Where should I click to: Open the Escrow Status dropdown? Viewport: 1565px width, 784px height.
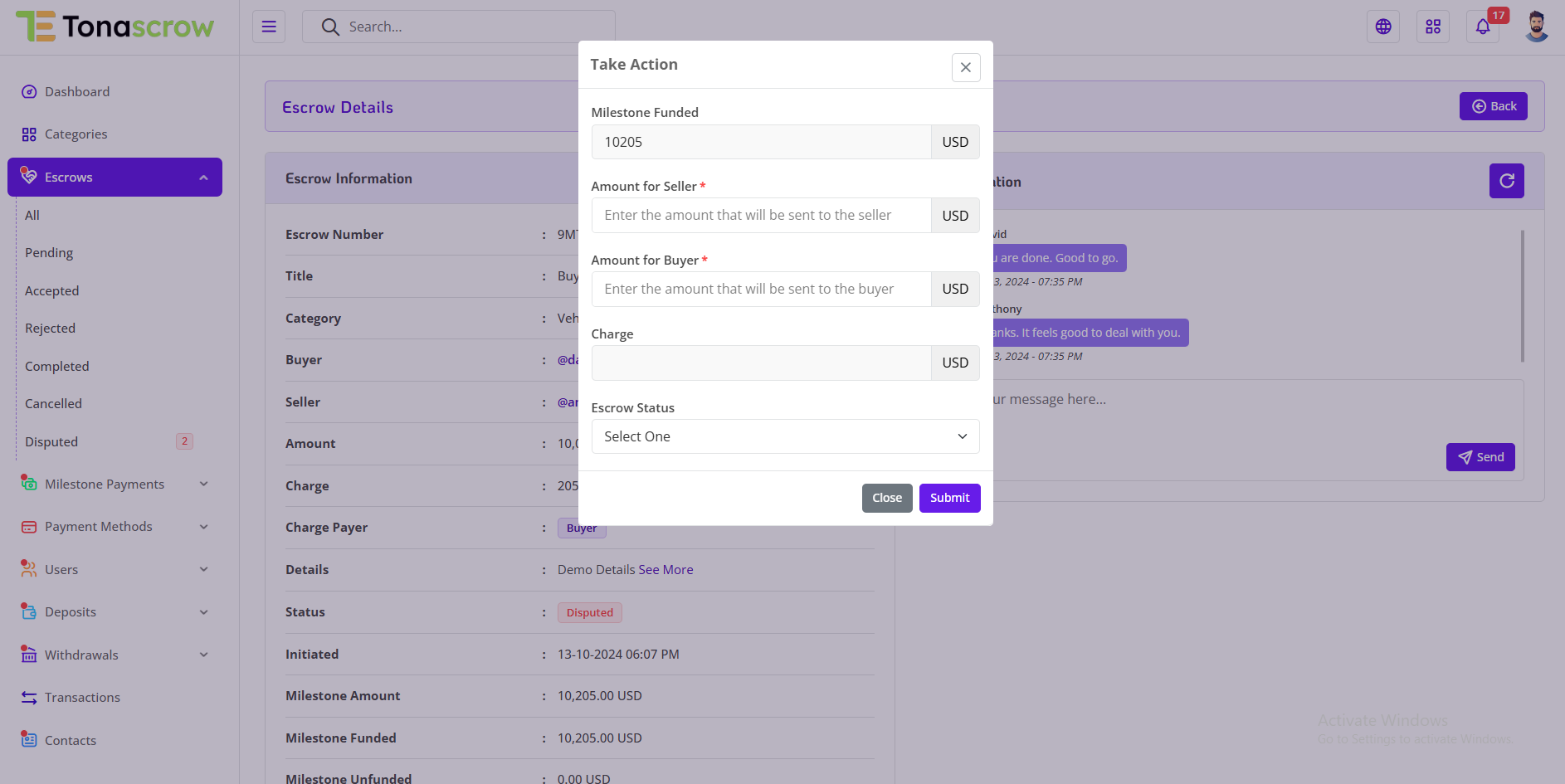(x=784, y=436)
